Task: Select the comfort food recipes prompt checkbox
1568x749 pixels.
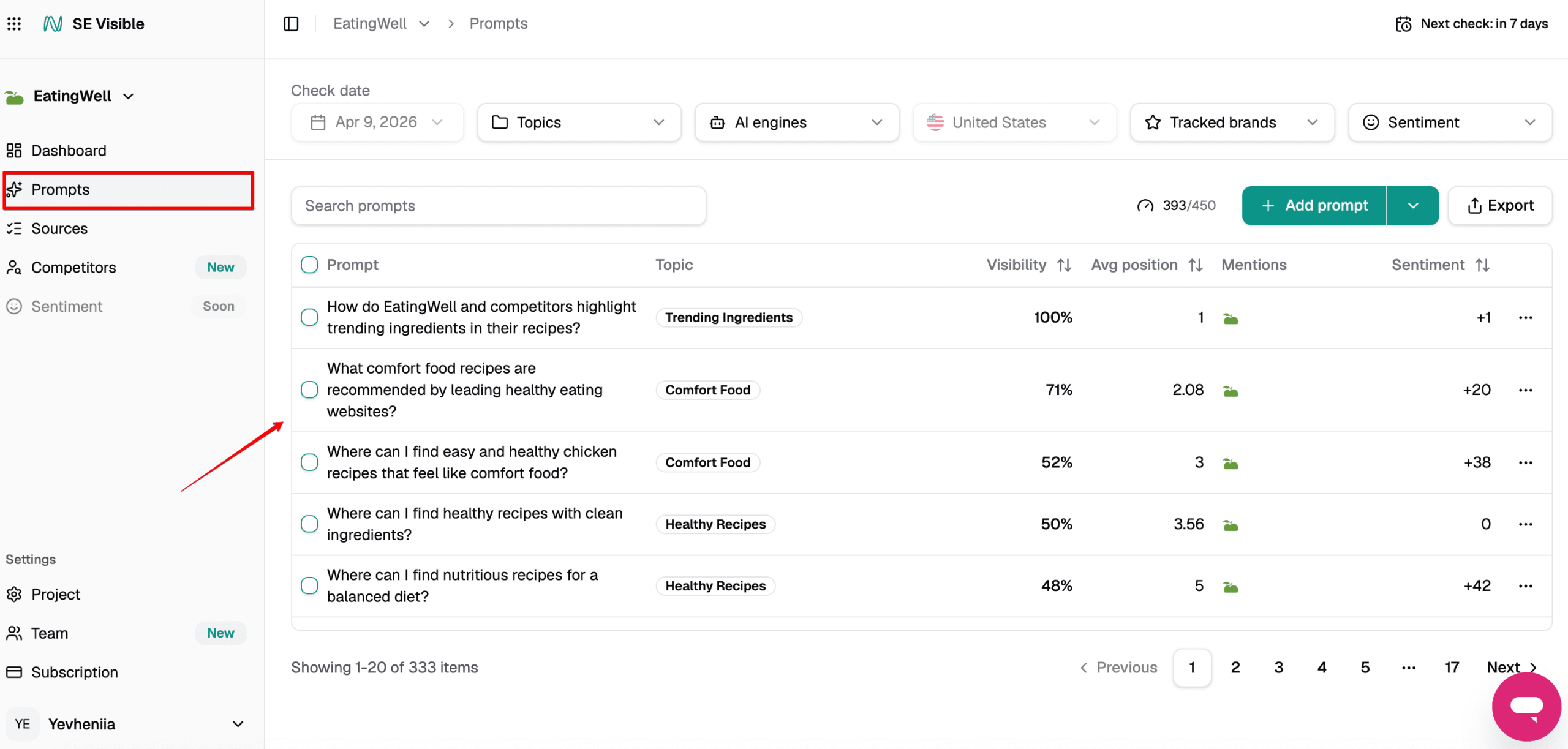Action: click(x=309, y=390)
